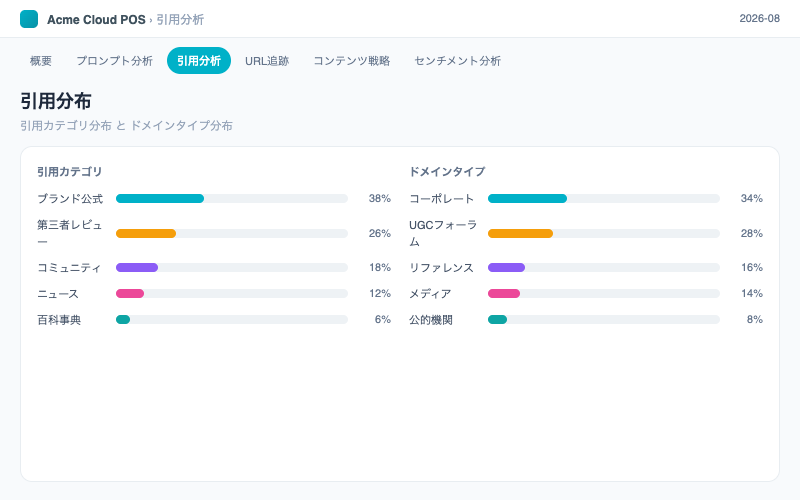Click the teal Acme Cloud POS logo icon

[x=29, y=19]
